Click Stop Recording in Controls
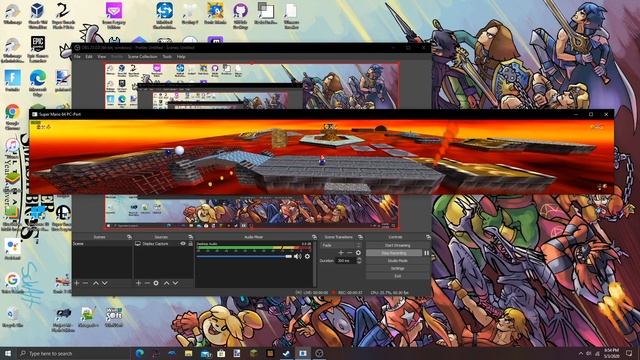Screen dimensions: 640x360 (394, 253)
